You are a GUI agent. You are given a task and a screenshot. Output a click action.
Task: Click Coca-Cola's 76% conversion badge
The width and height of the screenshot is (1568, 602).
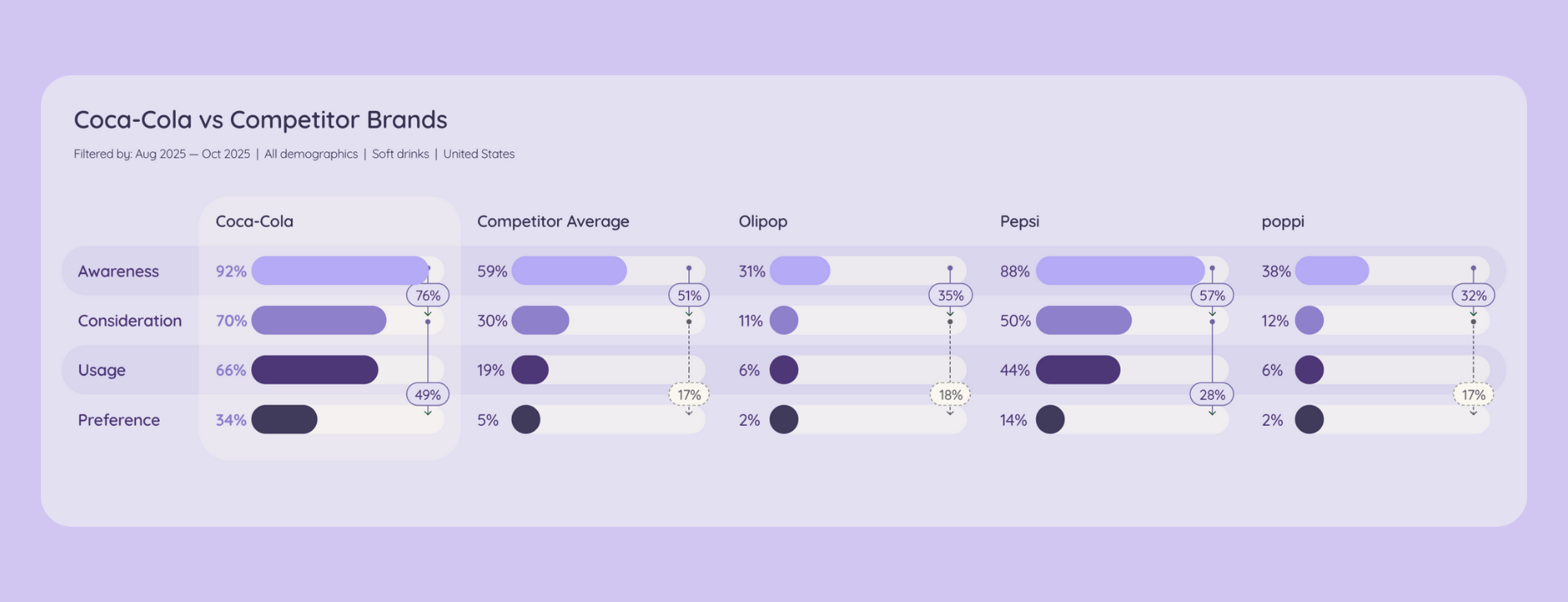(427, 295)
